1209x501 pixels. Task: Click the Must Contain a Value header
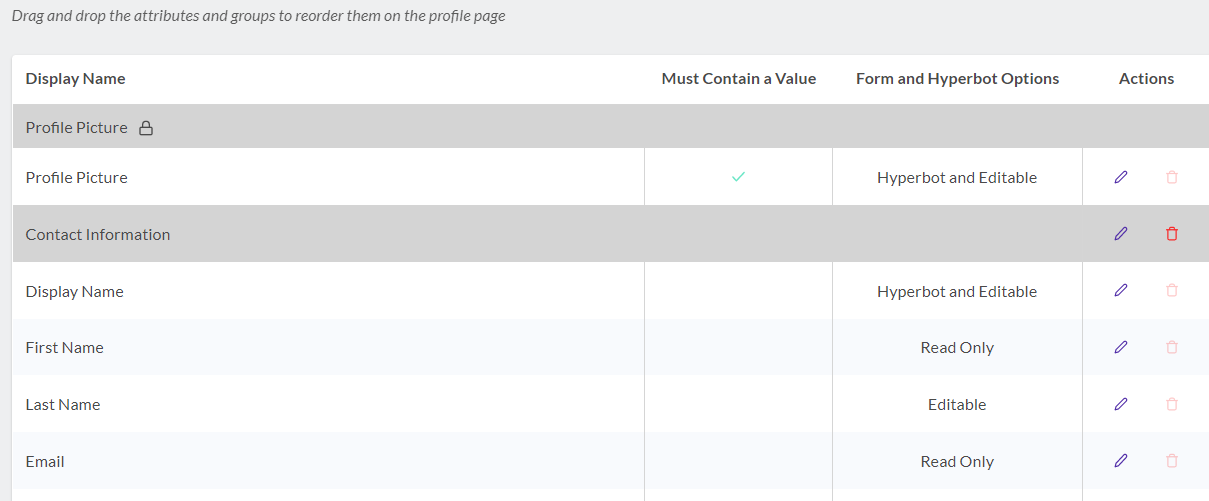pyautogui.click(x=739, y=79)
